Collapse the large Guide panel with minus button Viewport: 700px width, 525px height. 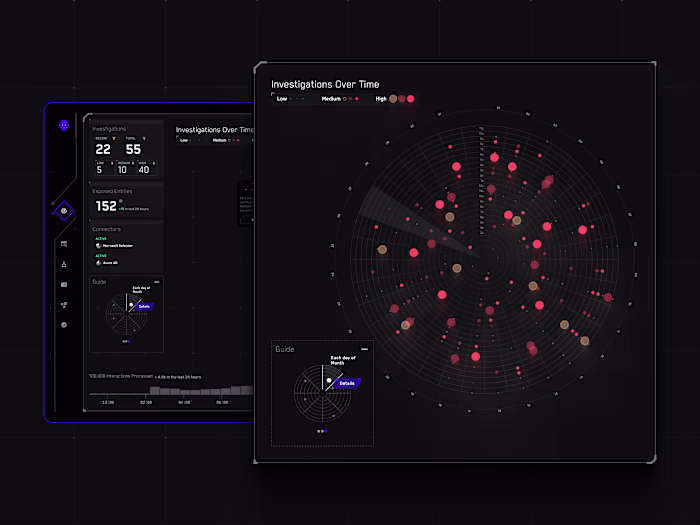365,349
